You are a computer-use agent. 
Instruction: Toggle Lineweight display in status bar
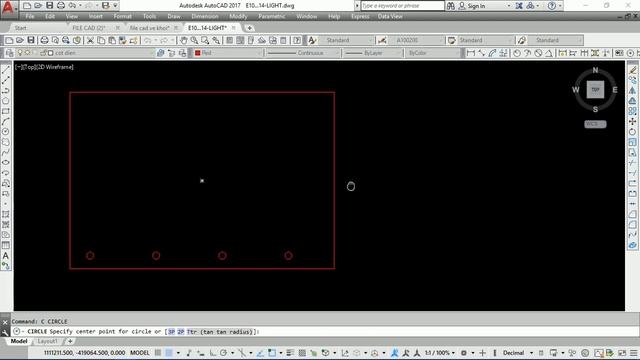click(x=290, y=353)
